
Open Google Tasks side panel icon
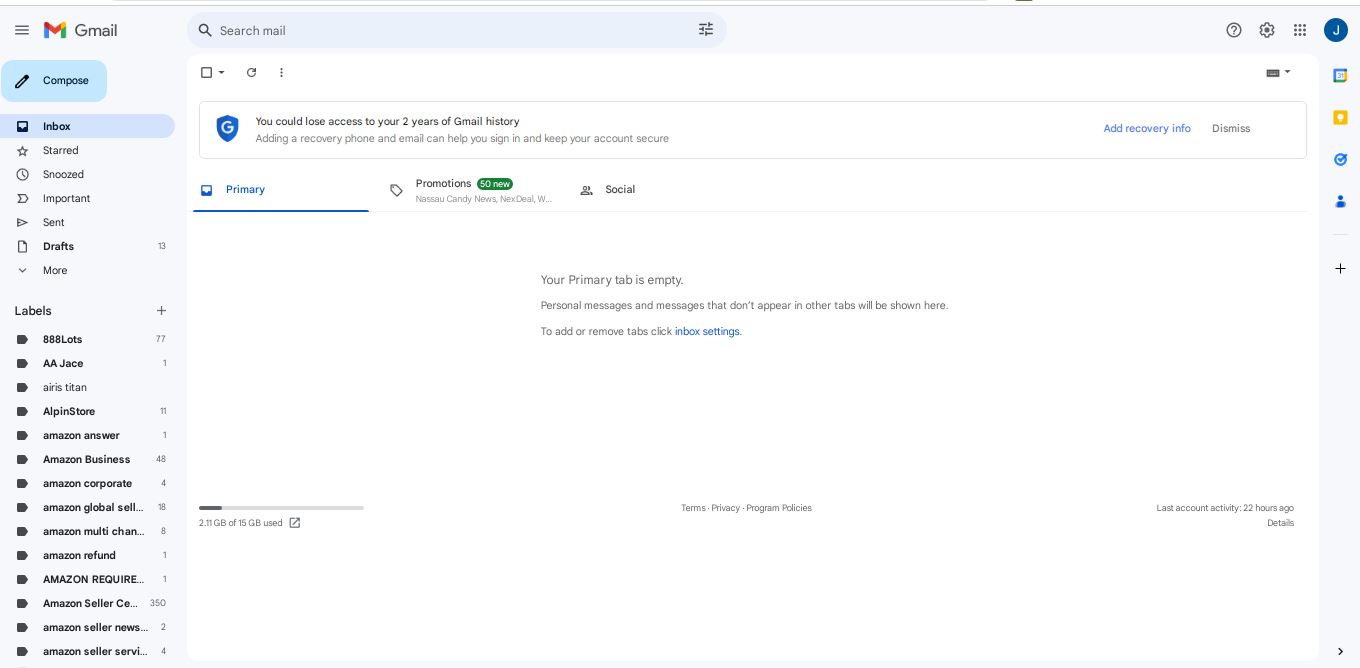coord(1340,159)
